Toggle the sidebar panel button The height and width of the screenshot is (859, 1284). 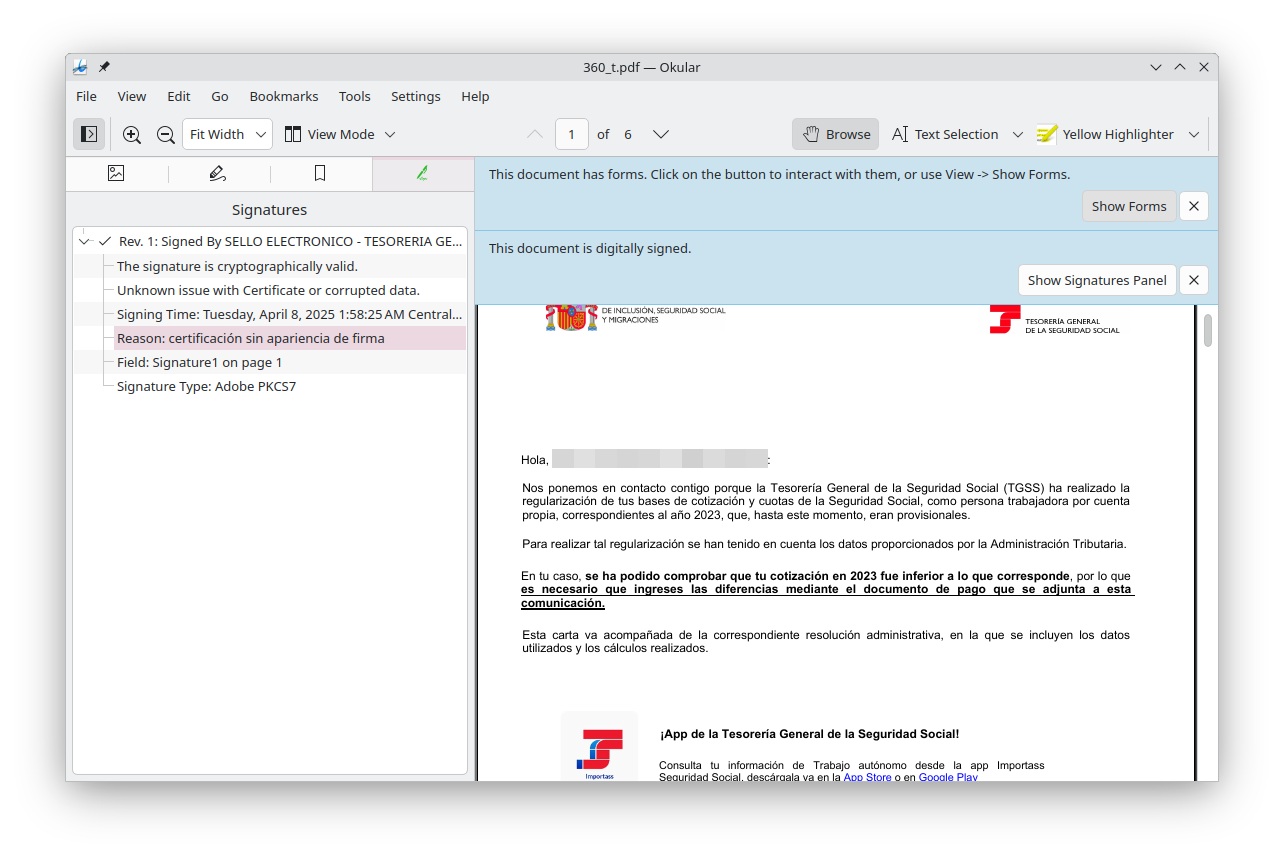[x=88, y=134]
